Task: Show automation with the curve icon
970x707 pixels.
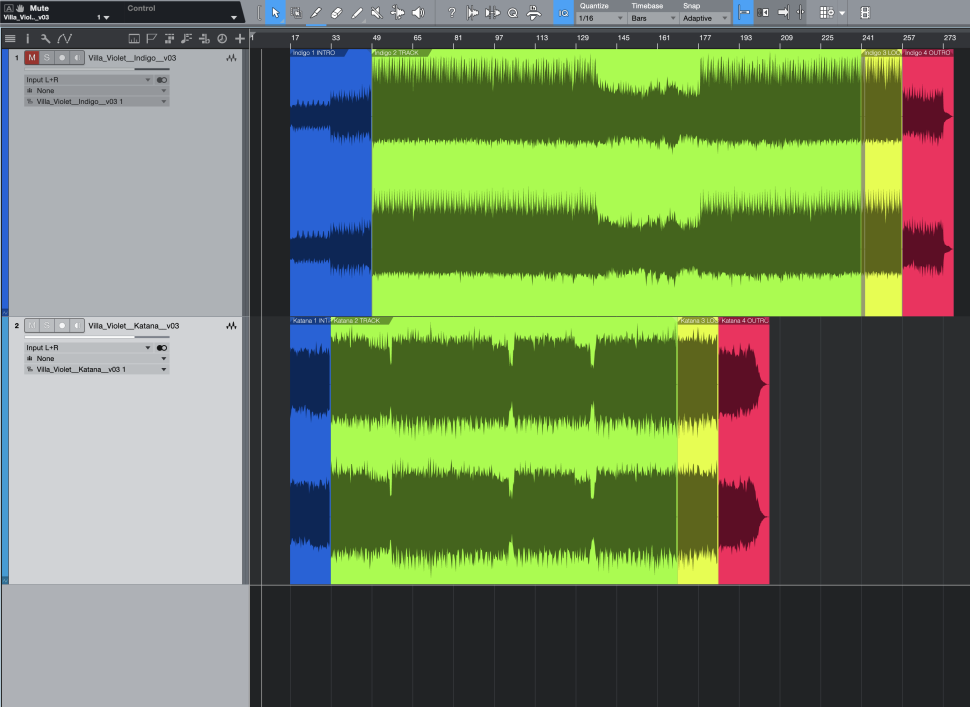Action: tap(64, 38)
